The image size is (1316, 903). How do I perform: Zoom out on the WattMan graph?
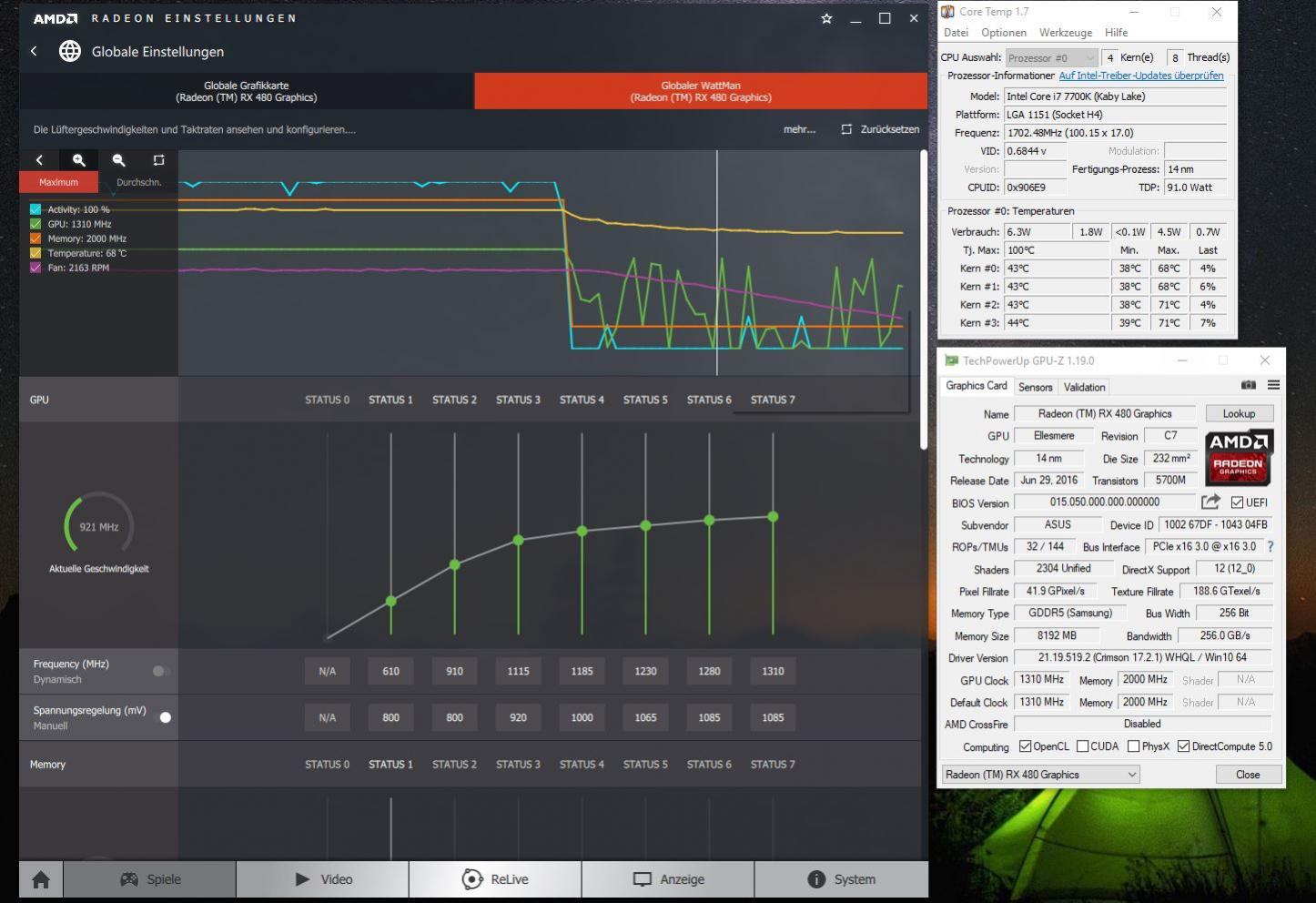pyautogui.click(x=118, y=160)
